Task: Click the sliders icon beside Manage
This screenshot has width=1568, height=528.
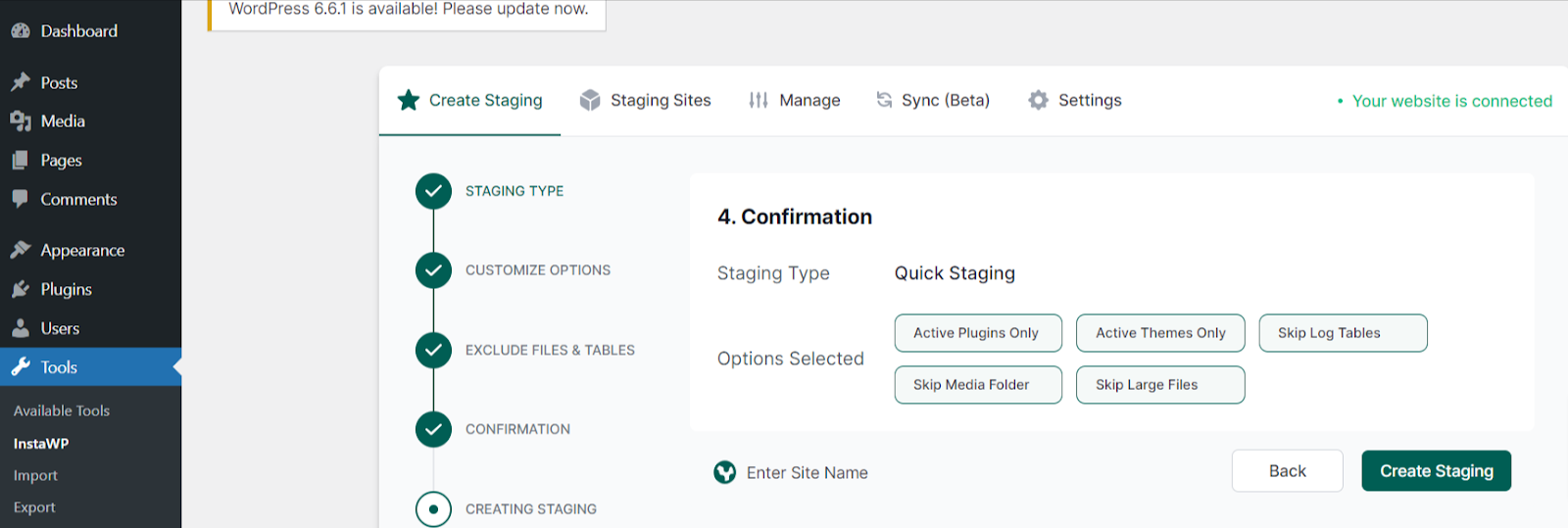Action: click(x=759, y=100)
